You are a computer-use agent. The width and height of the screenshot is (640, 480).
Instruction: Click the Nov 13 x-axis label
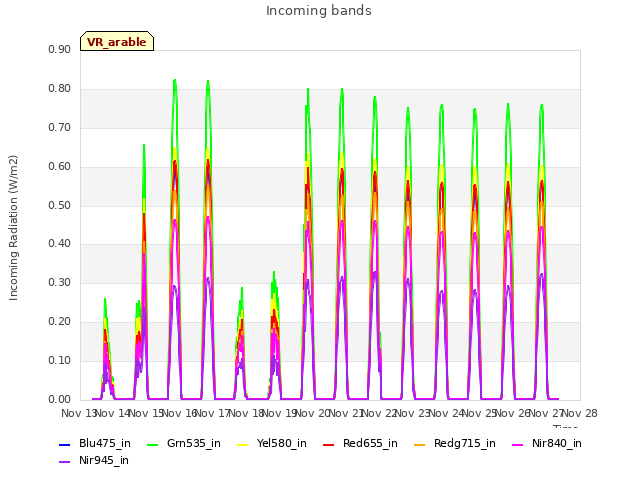tap(78, 413)
